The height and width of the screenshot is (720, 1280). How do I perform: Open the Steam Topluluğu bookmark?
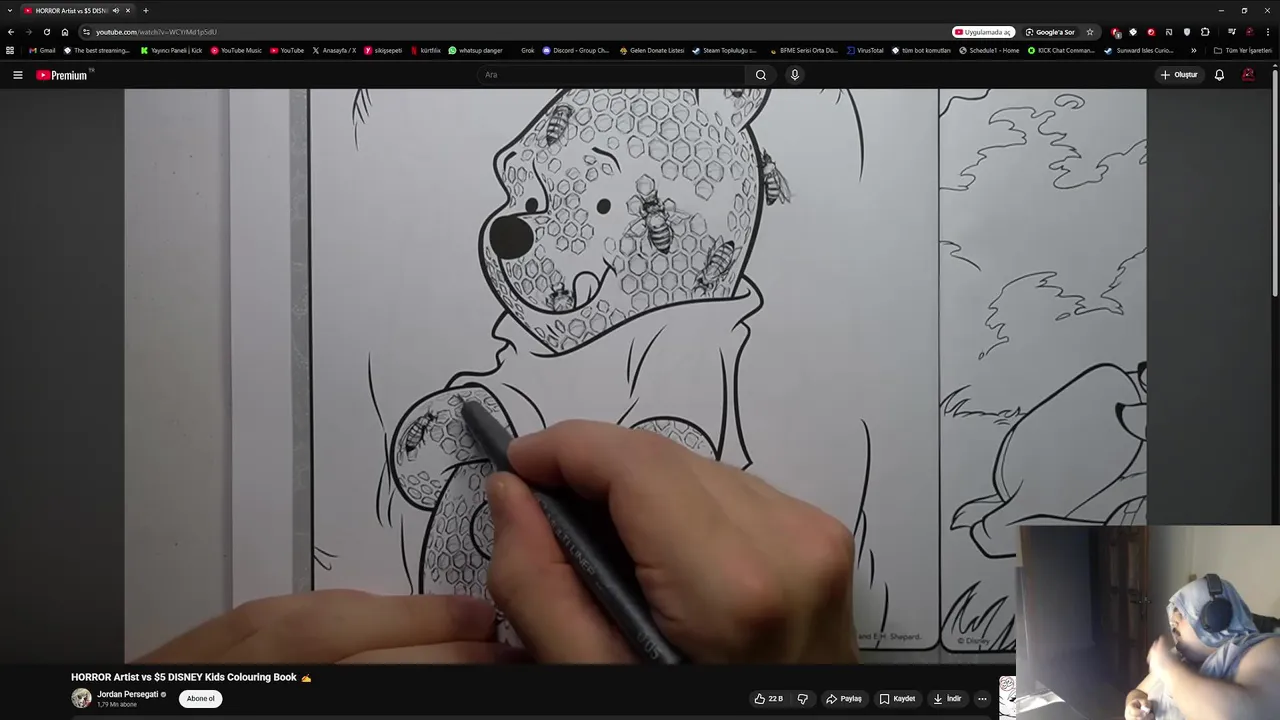[725, 50]
